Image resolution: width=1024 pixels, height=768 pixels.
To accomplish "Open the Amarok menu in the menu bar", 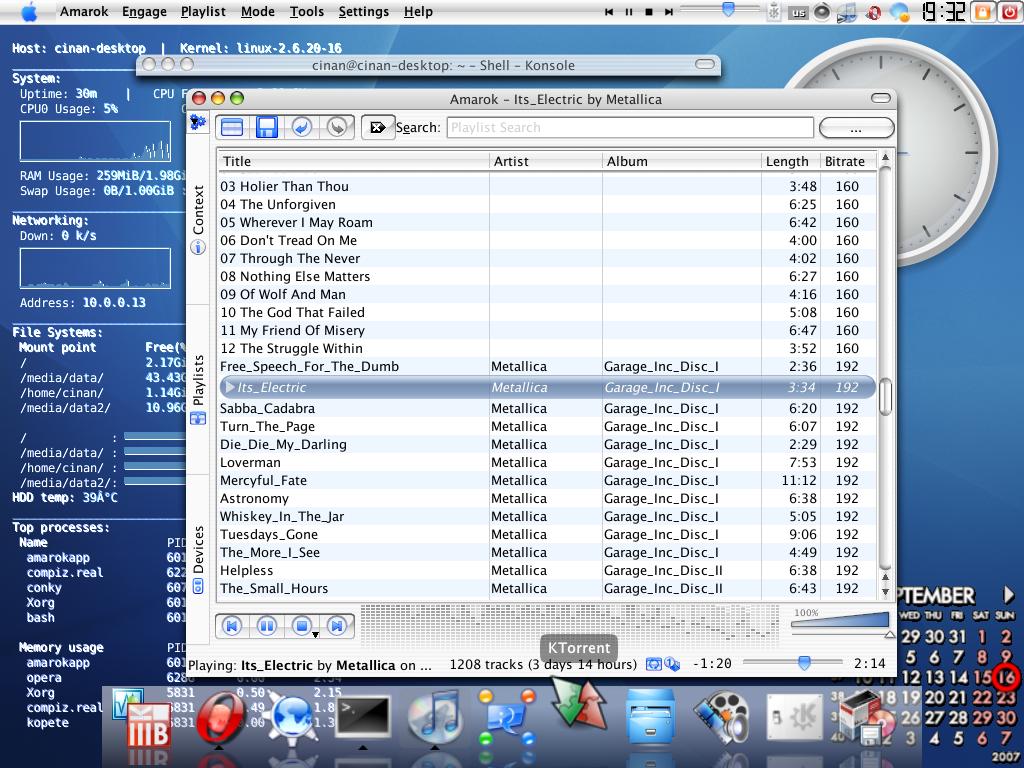I will (84, 12).
